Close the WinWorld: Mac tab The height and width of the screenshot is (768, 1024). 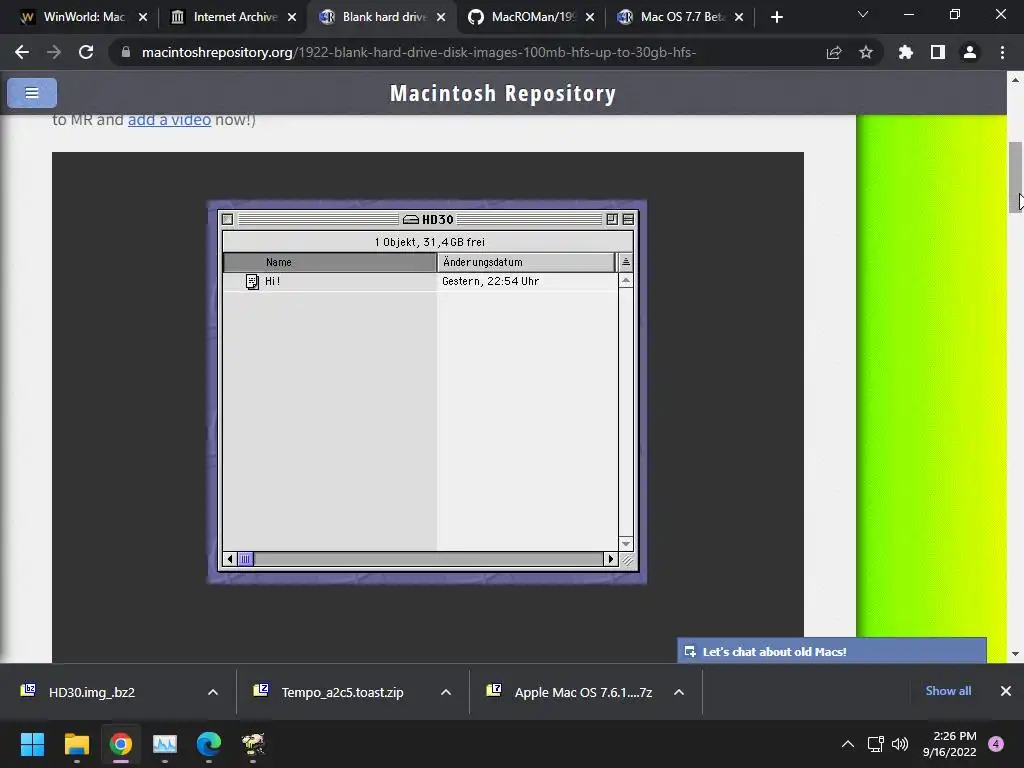pyautogui.click(x=143, y=17)
